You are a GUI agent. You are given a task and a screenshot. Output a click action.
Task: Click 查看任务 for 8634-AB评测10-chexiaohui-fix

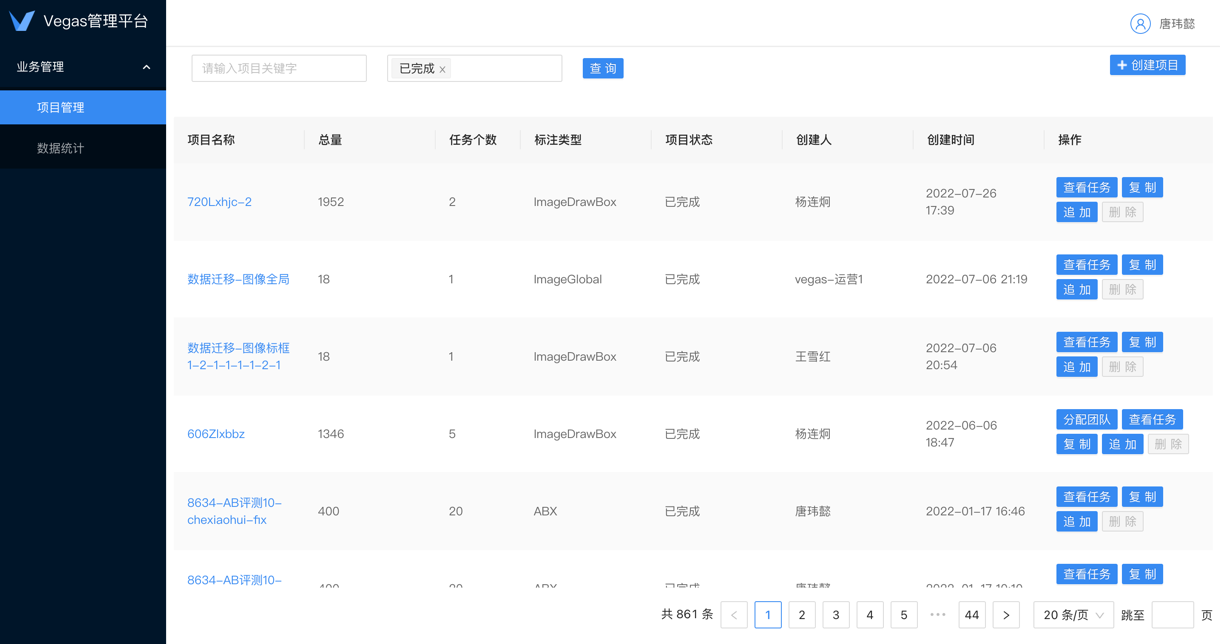click(1087, 497)
